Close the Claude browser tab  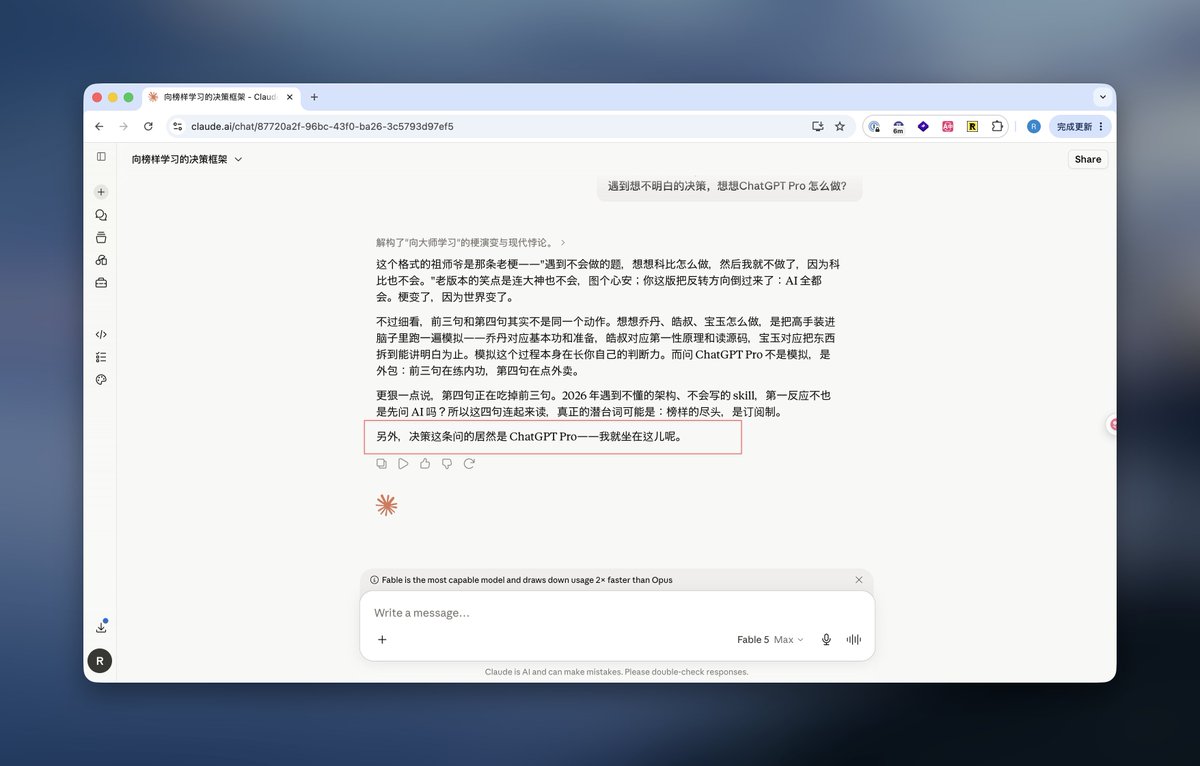(290, 97)
